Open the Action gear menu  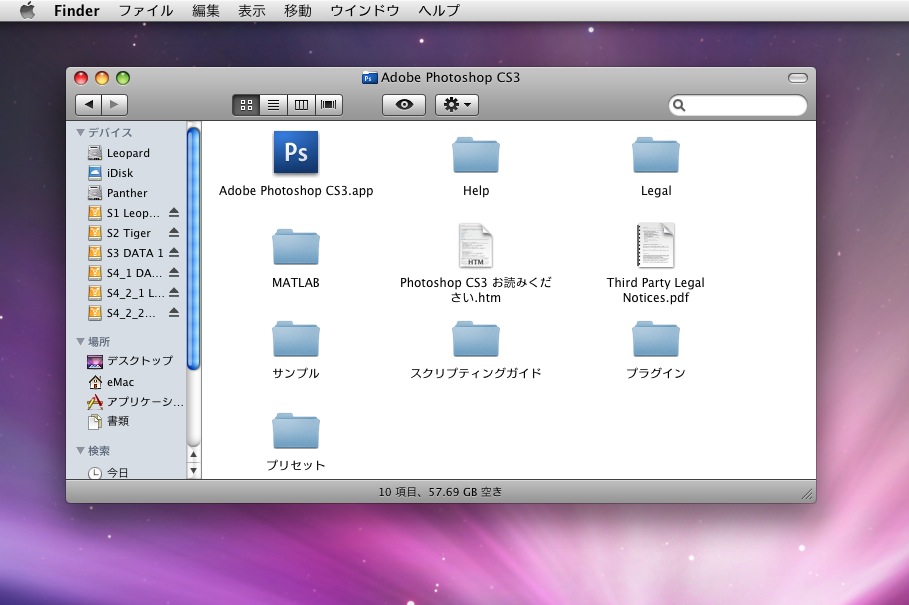(457, 105)
